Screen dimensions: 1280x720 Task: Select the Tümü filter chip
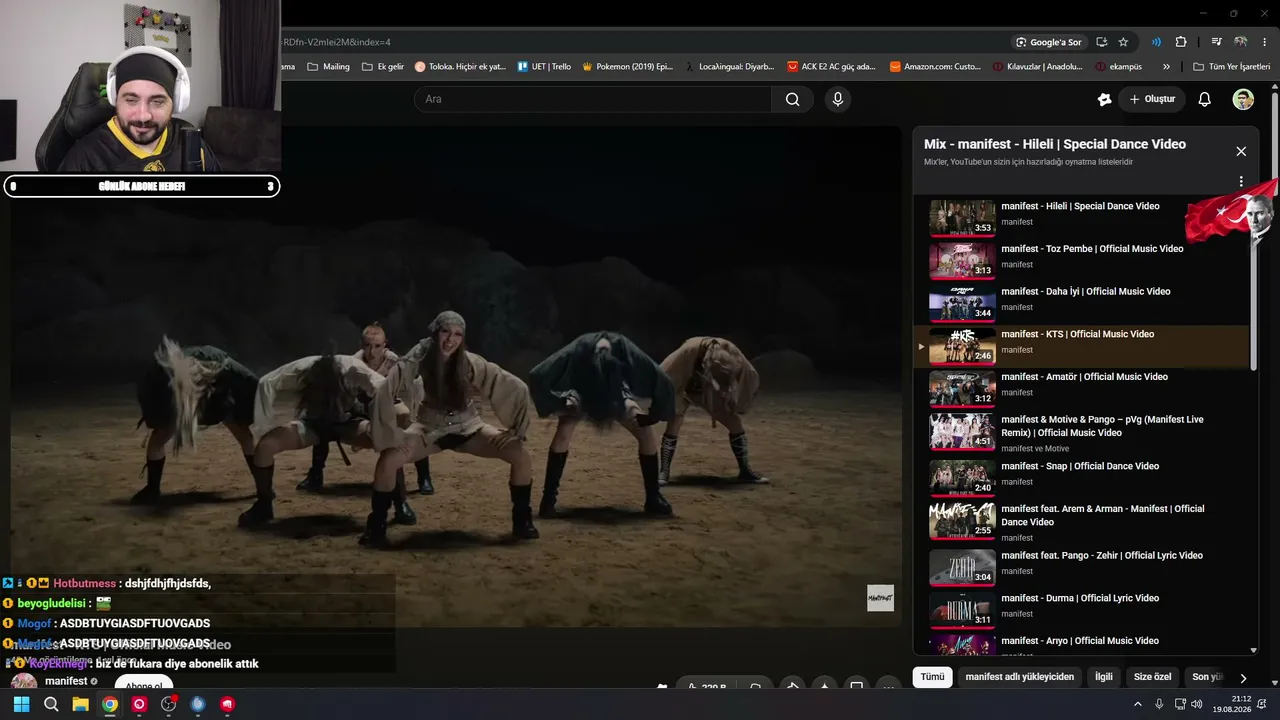(x=932, y=677)
